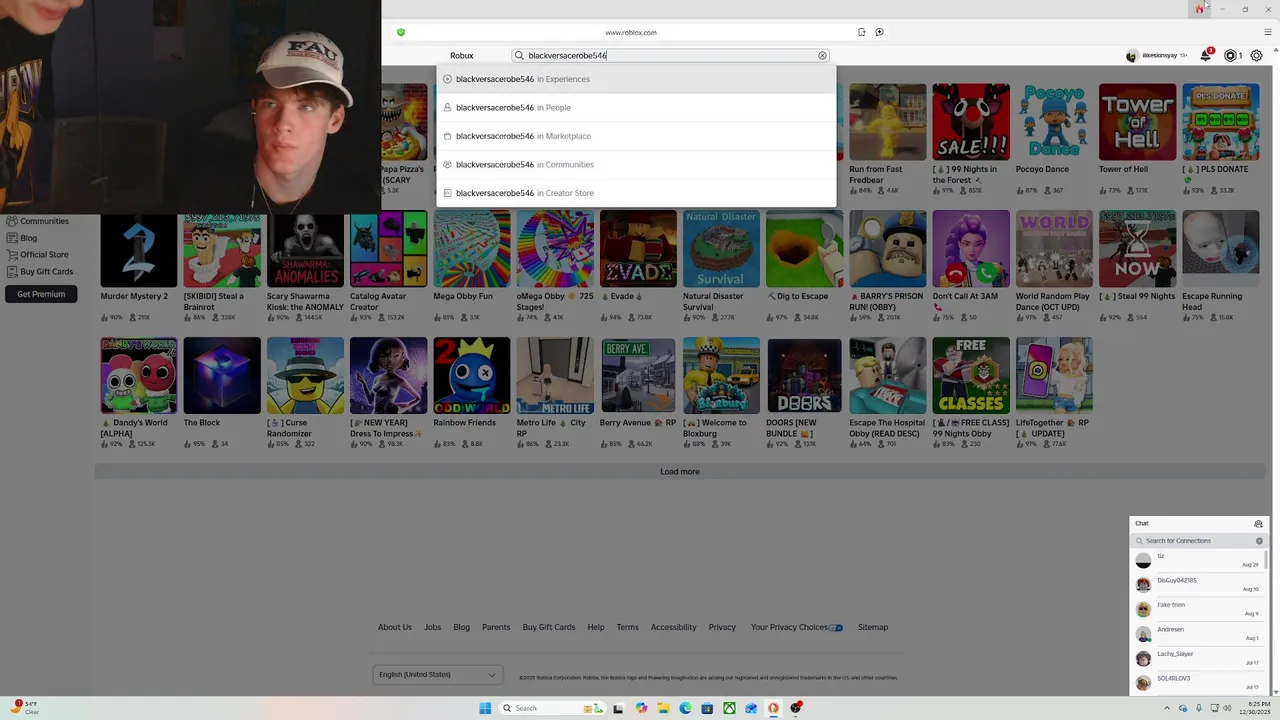Open PLS DONATE game thumbnail

pyautogui.click(x=1220, y=122)
